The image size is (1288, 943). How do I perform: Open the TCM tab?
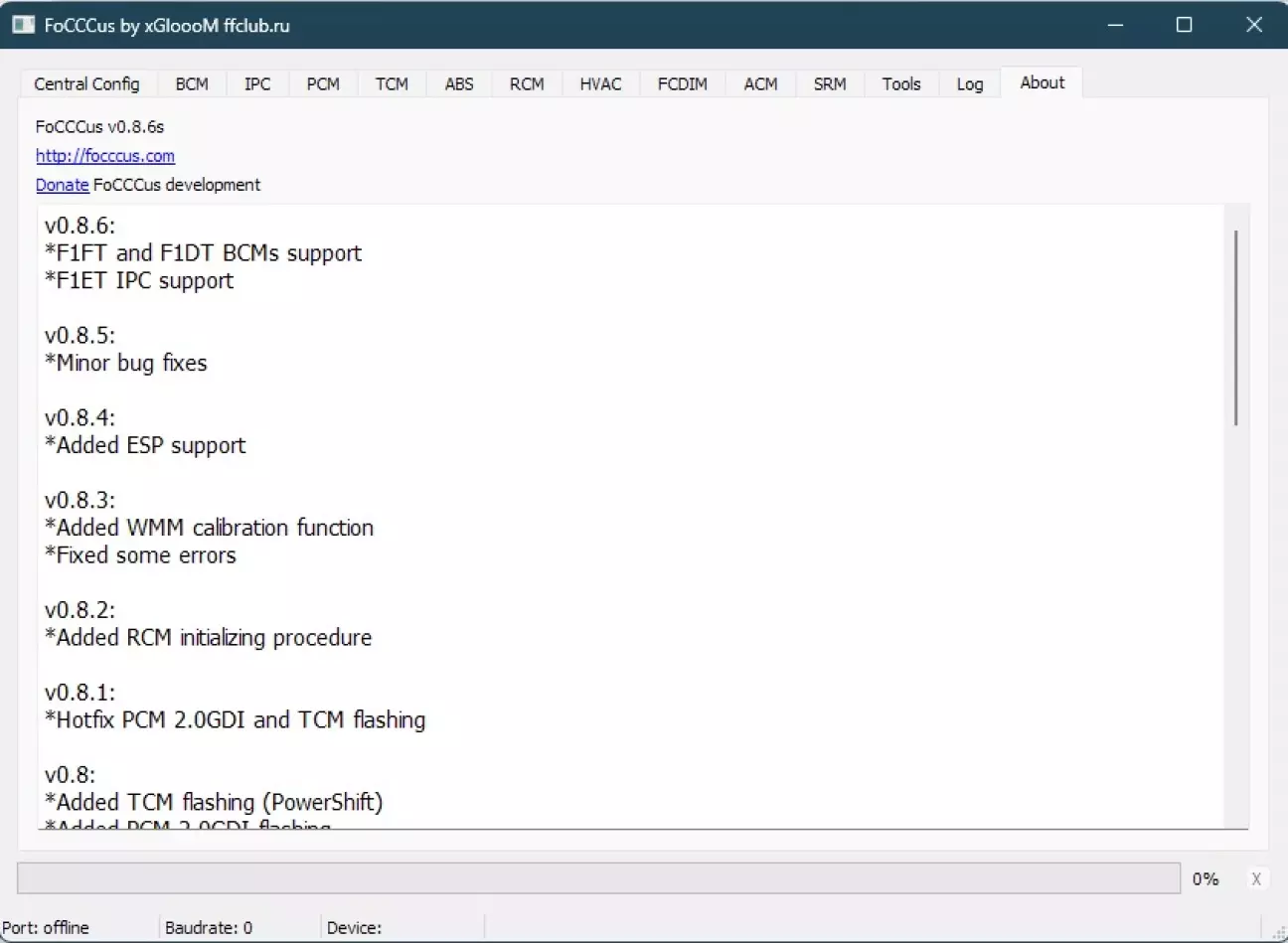click(392, 84)
